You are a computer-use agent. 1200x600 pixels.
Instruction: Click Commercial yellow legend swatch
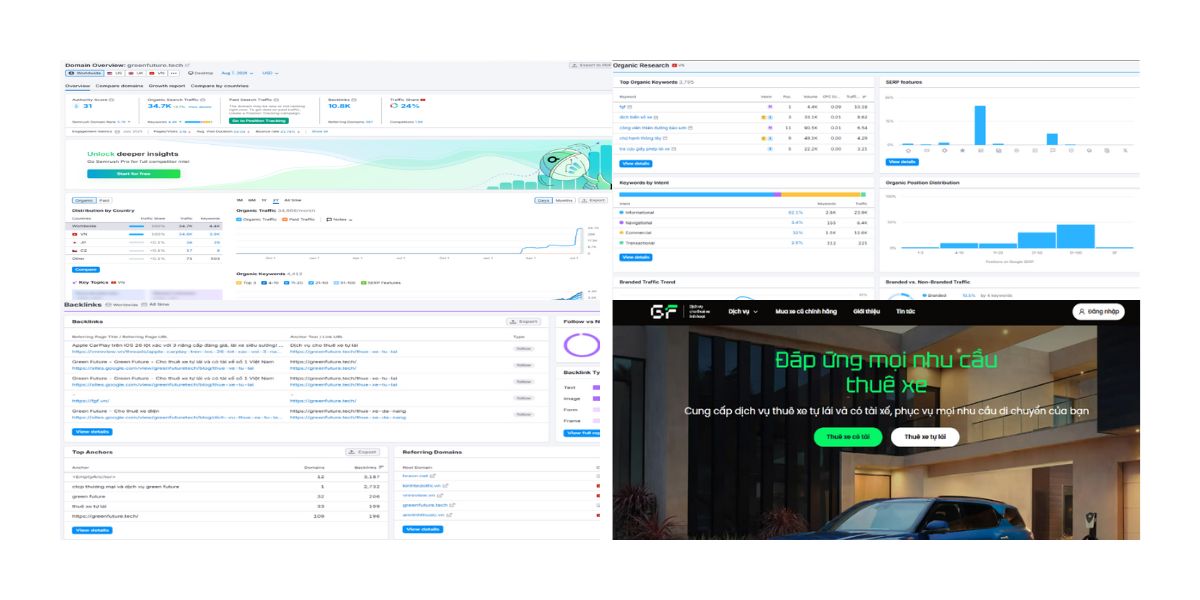click(621, 233)
